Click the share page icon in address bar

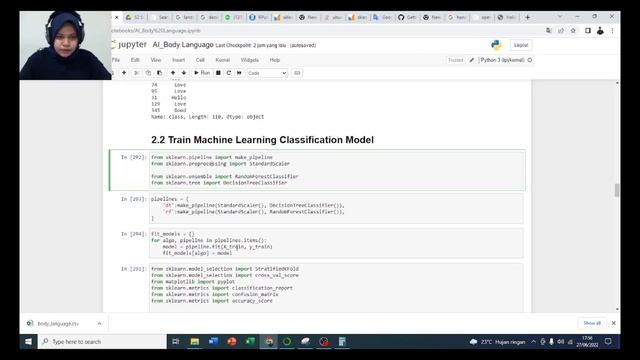coord(561,31)
